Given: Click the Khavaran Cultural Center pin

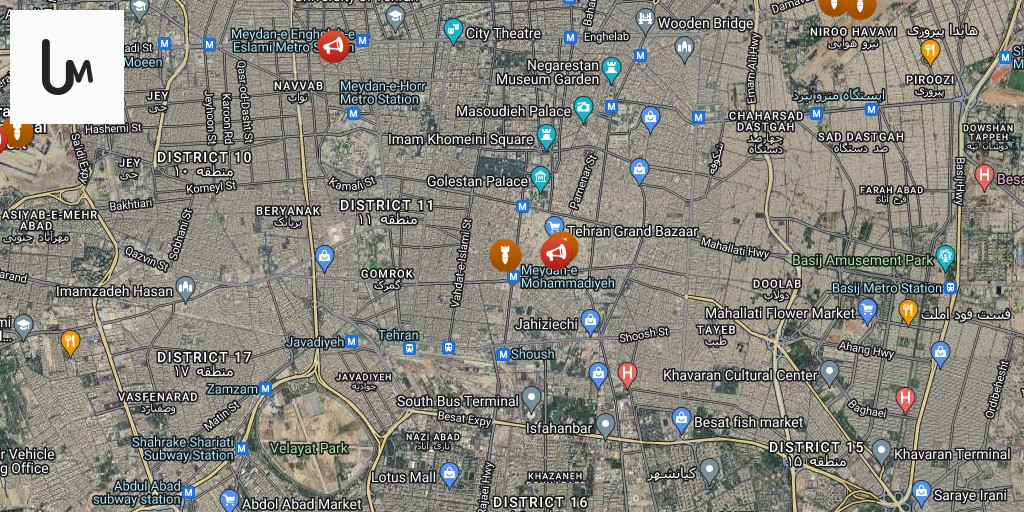Looking at the screenshot, I should [x=829, y=373].
